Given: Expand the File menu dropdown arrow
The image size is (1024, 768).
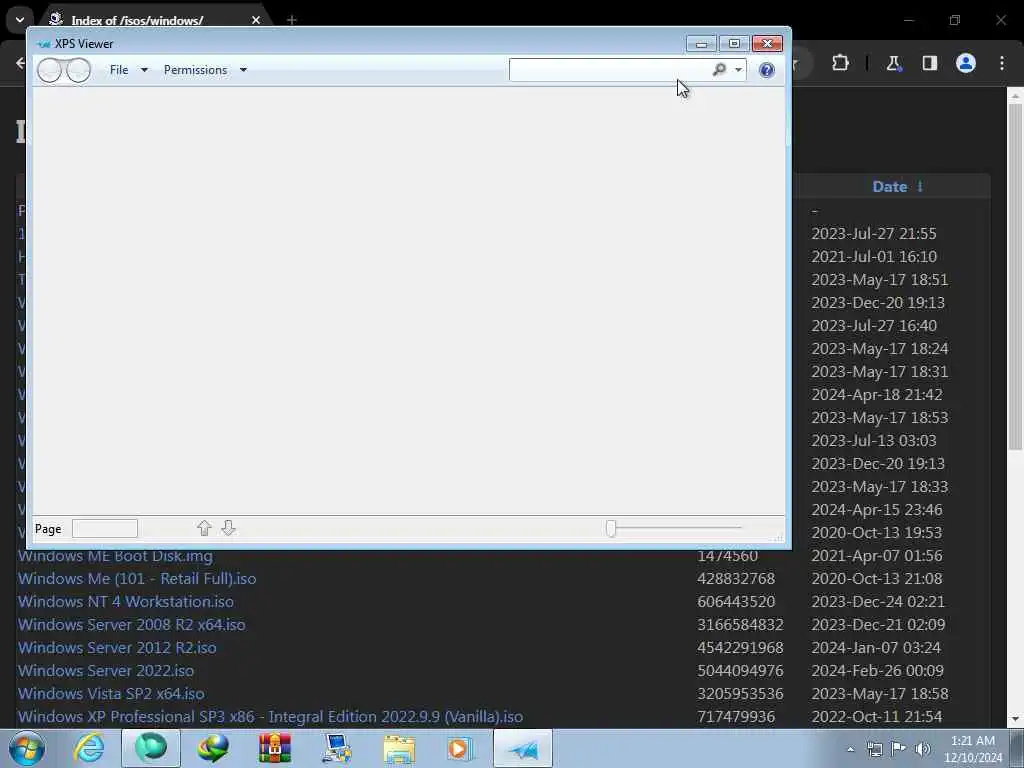Looking at the screenshot, I should [x=144, y=70].
